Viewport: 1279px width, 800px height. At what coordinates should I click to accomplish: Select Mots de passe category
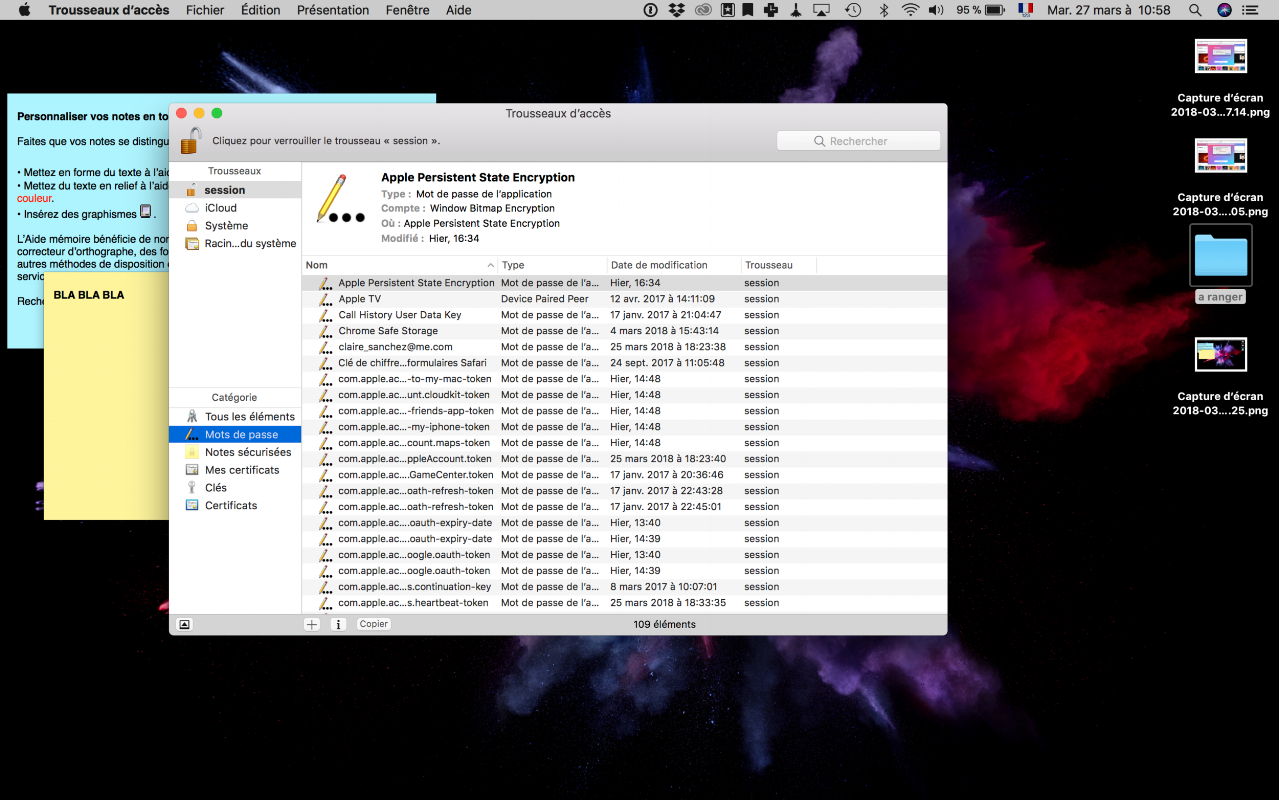pos(235,435)
